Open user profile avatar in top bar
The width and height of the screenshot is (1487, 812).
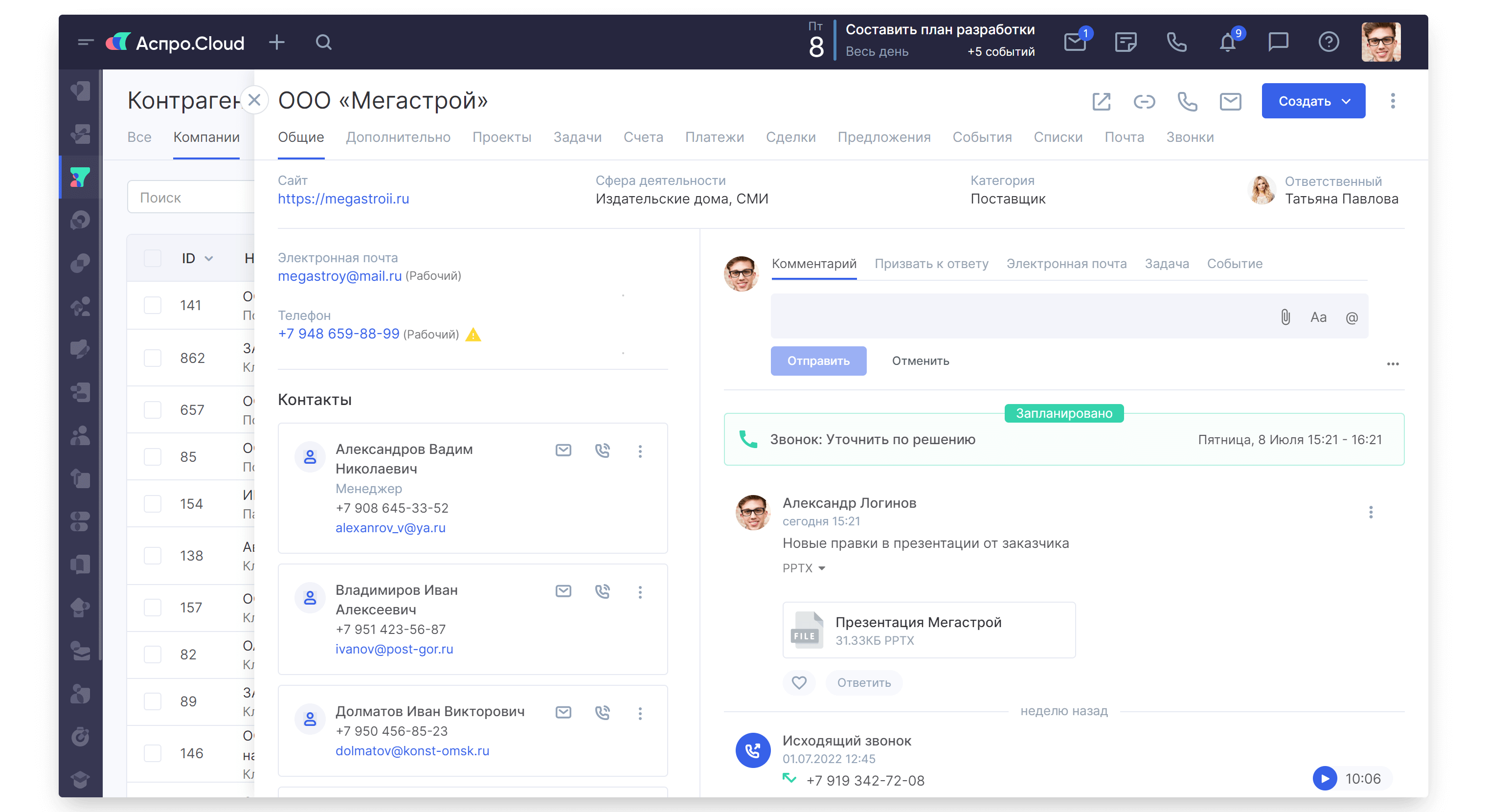(1381, 42)
